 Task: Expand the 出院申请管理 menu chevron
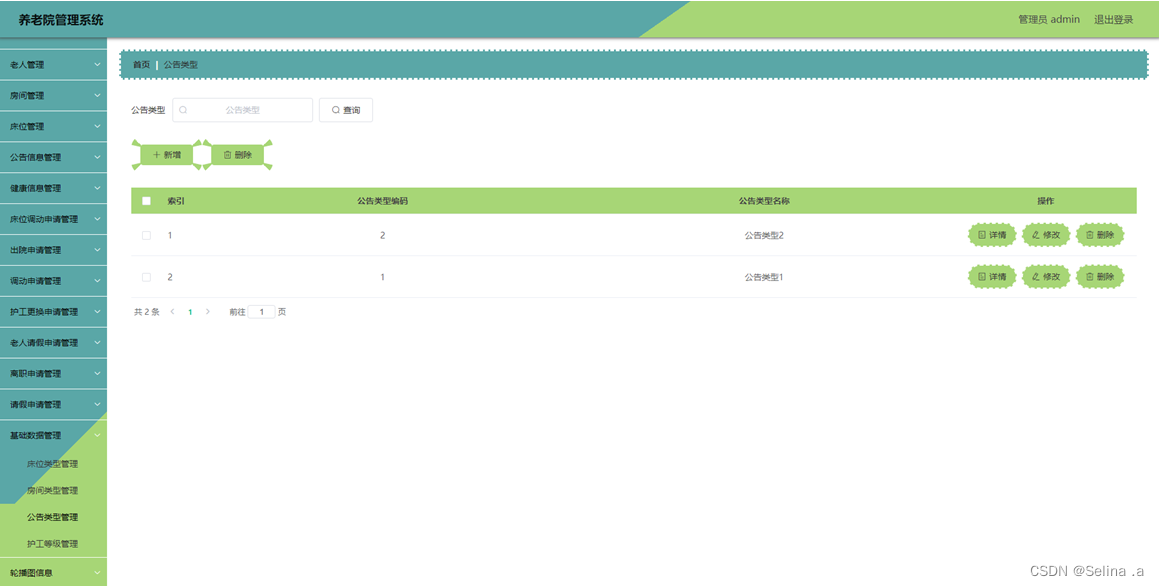pos(97,250)
